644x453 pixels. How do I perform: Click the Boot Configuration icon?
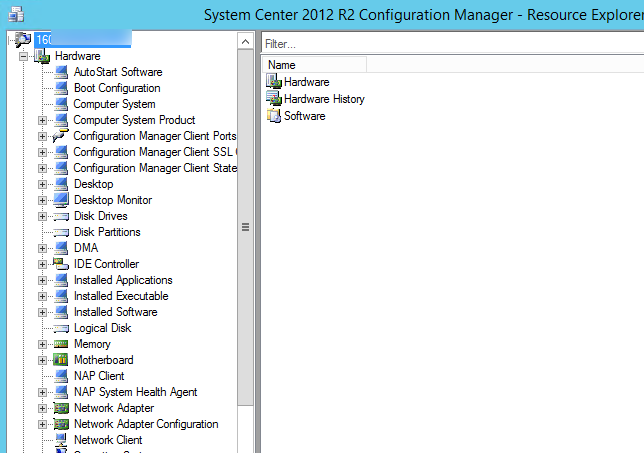(x=61, y=88)
